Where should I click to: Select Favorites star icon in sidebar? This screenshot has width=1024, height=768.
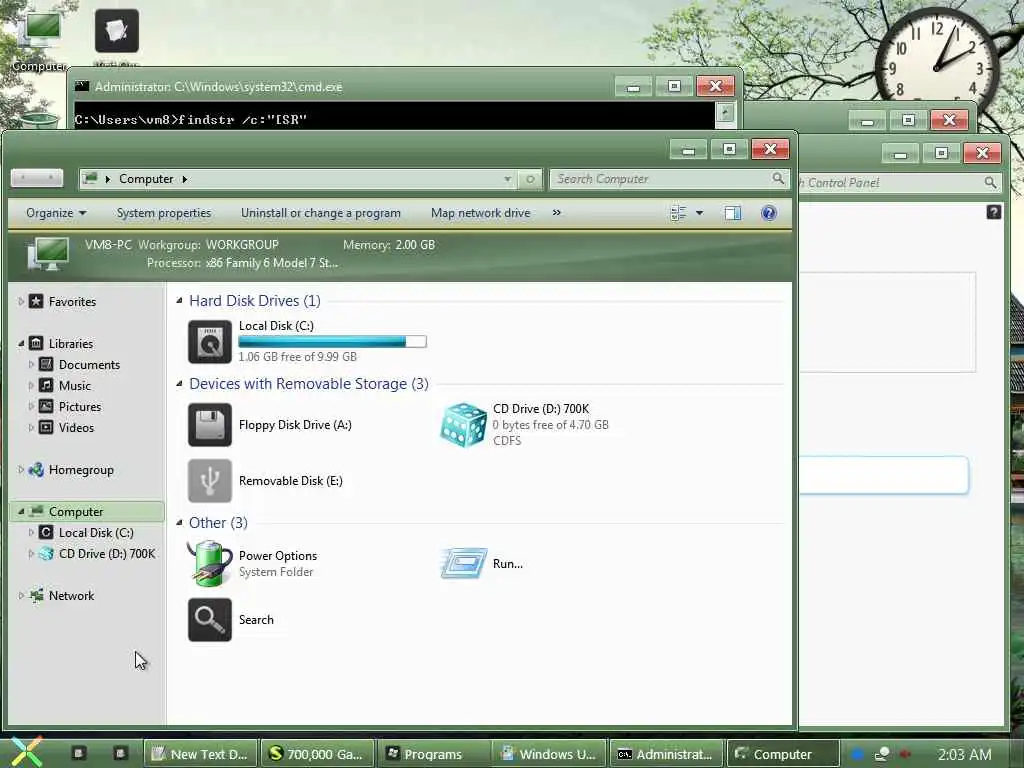pos(37,301)
